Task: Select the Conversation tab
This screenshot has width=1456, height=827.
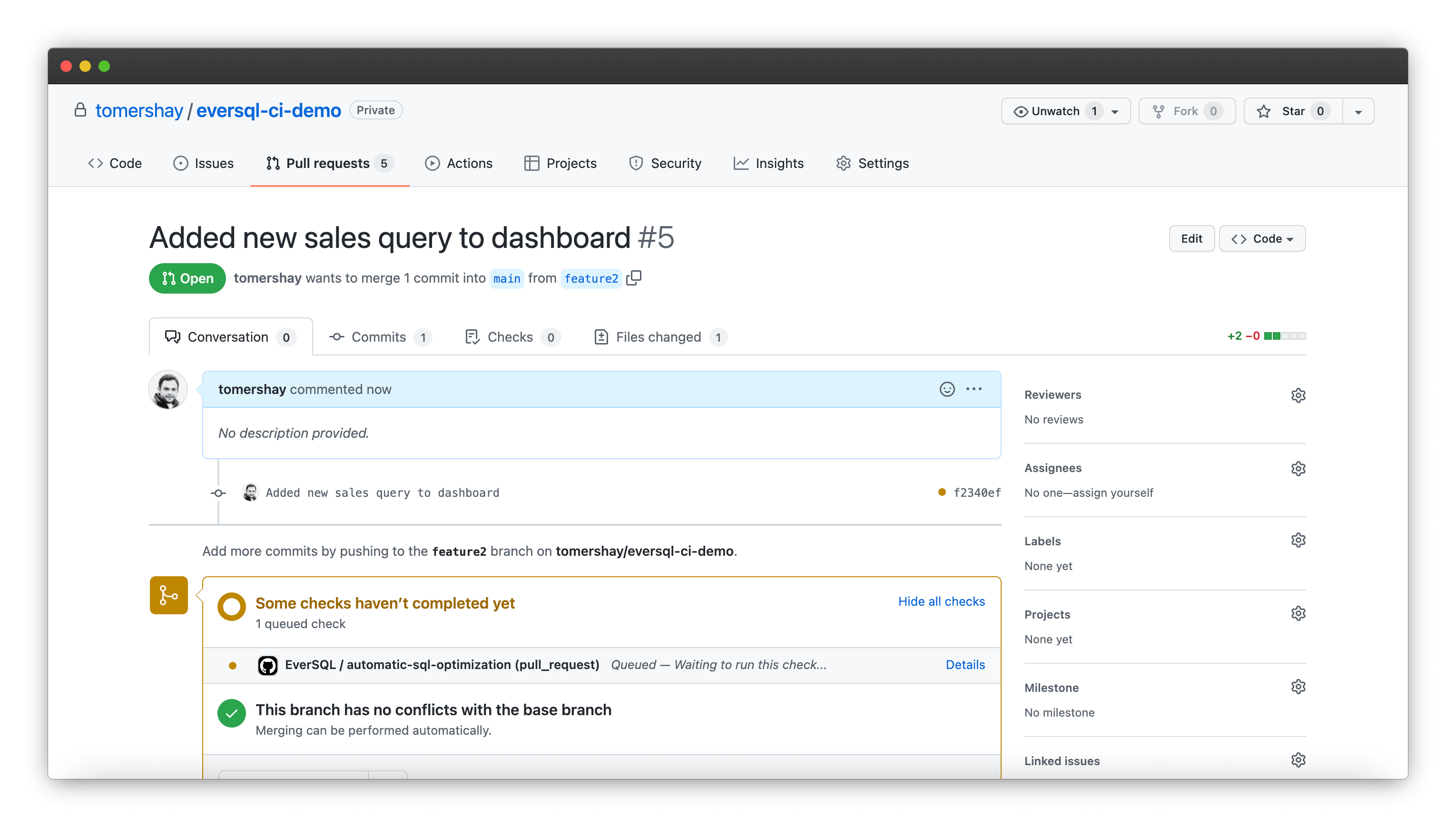Action: 231,337
